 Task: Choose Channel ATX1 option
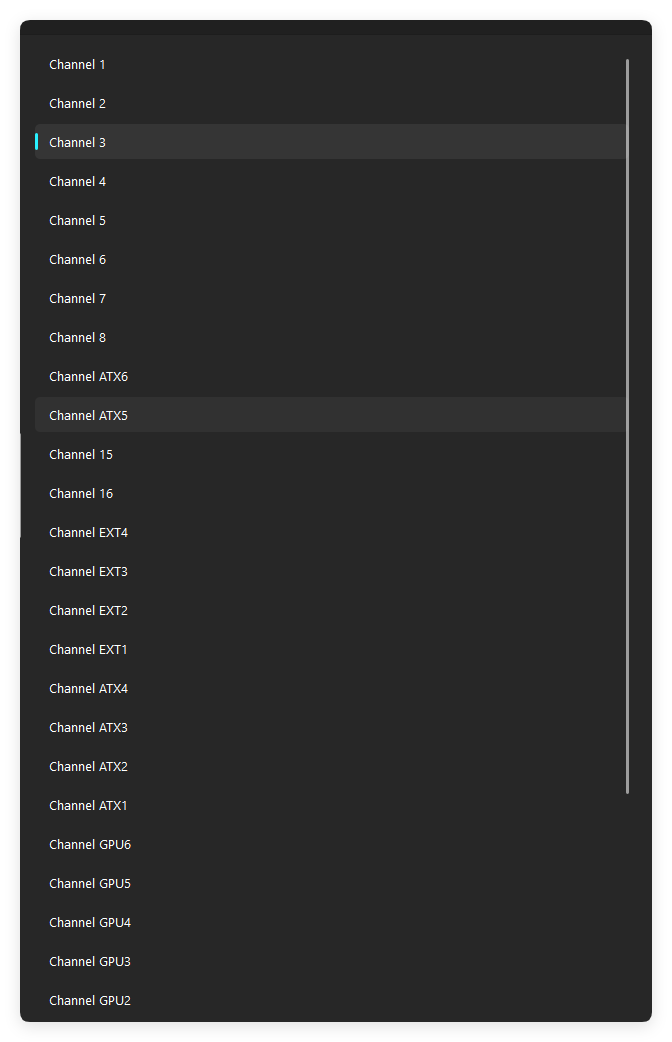tap(332, 805)
